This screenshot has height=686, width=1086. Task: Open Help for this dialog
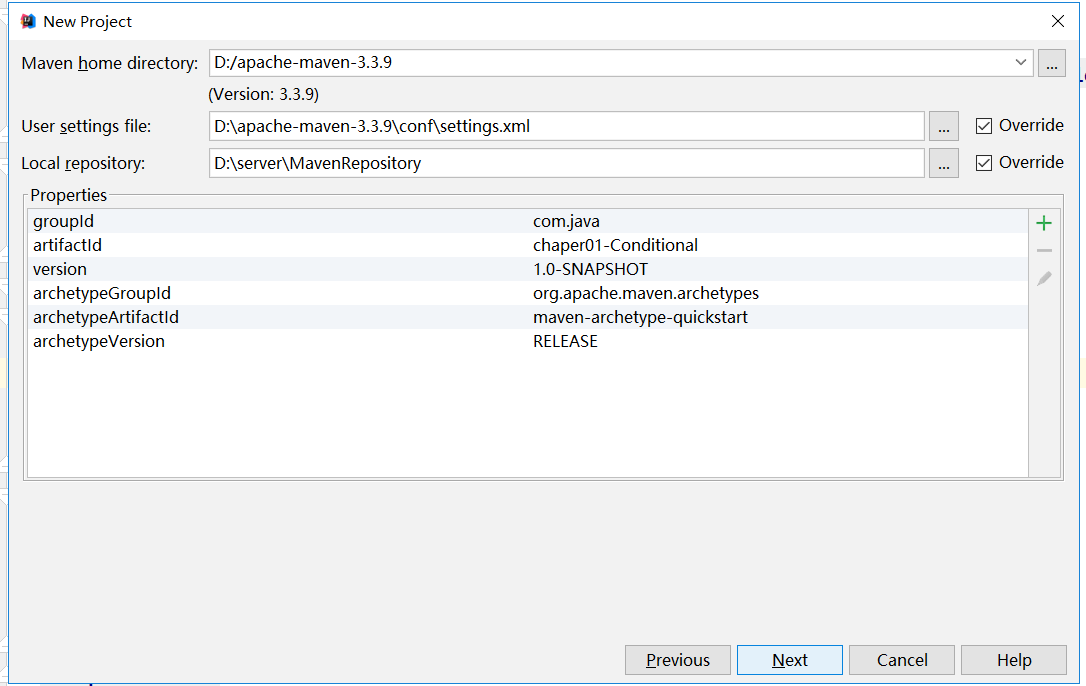(x=1014, y=660)
